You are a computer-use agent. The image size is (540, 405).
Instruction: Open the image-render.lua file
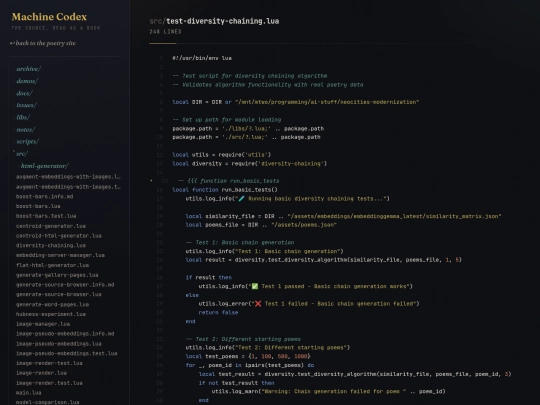pyautogui.click(x=41, y=373)
